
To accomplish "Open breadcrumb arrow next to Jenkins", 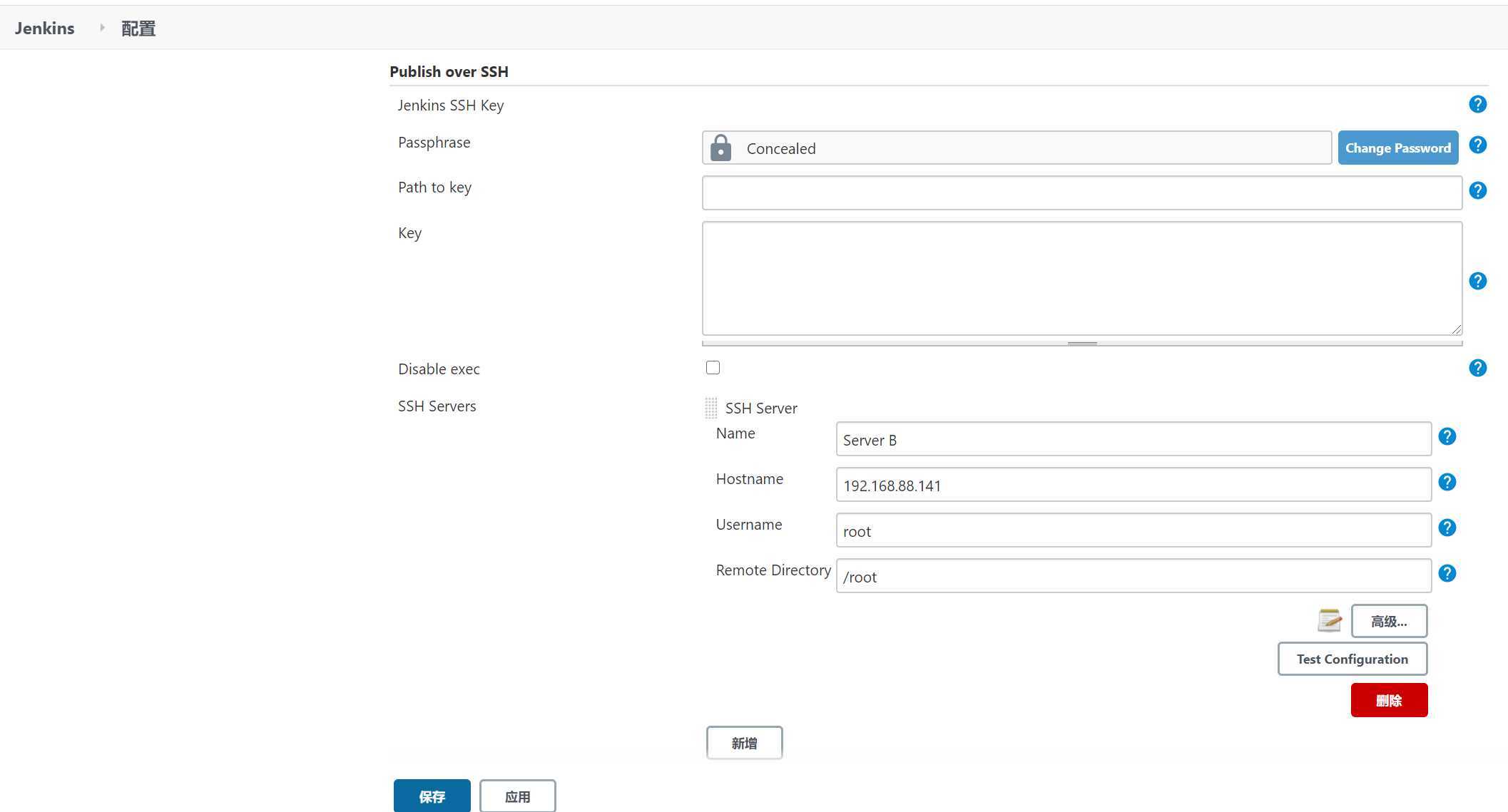I will [x=102, y=28].
